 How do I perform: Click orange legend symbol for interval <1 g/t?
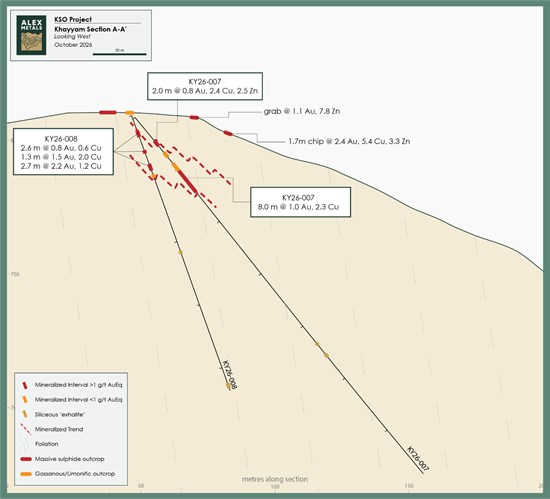point(25,400)
